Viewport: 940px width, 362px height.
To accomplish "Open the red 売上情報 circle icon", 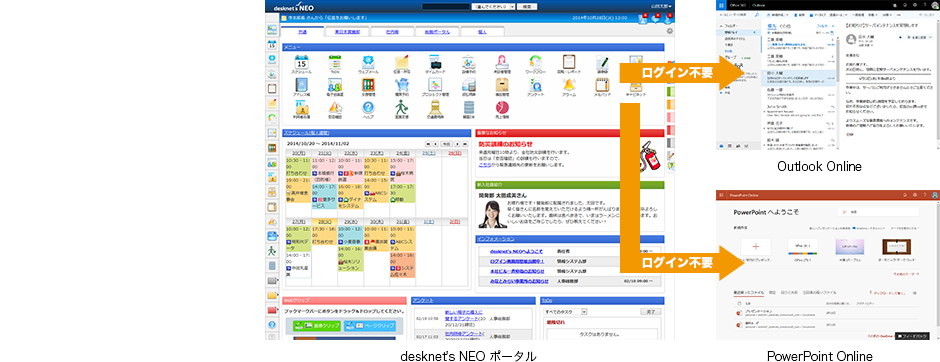I will 502,107.
